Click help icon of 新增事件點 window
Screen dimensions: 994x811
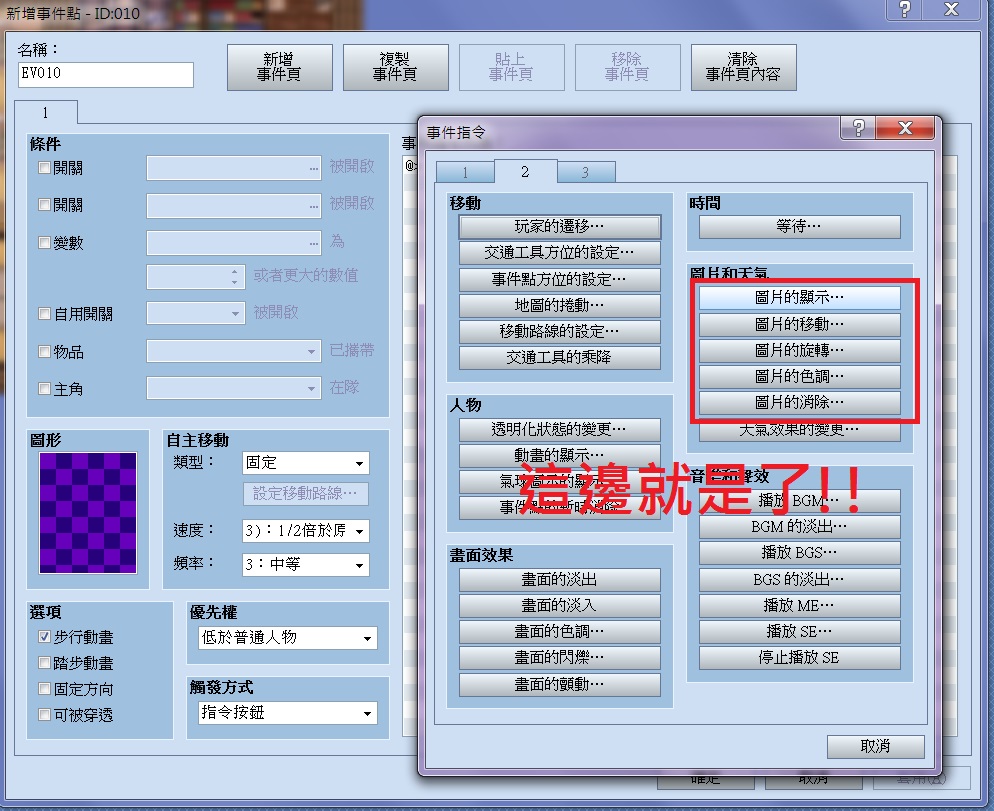pos(905,9)
